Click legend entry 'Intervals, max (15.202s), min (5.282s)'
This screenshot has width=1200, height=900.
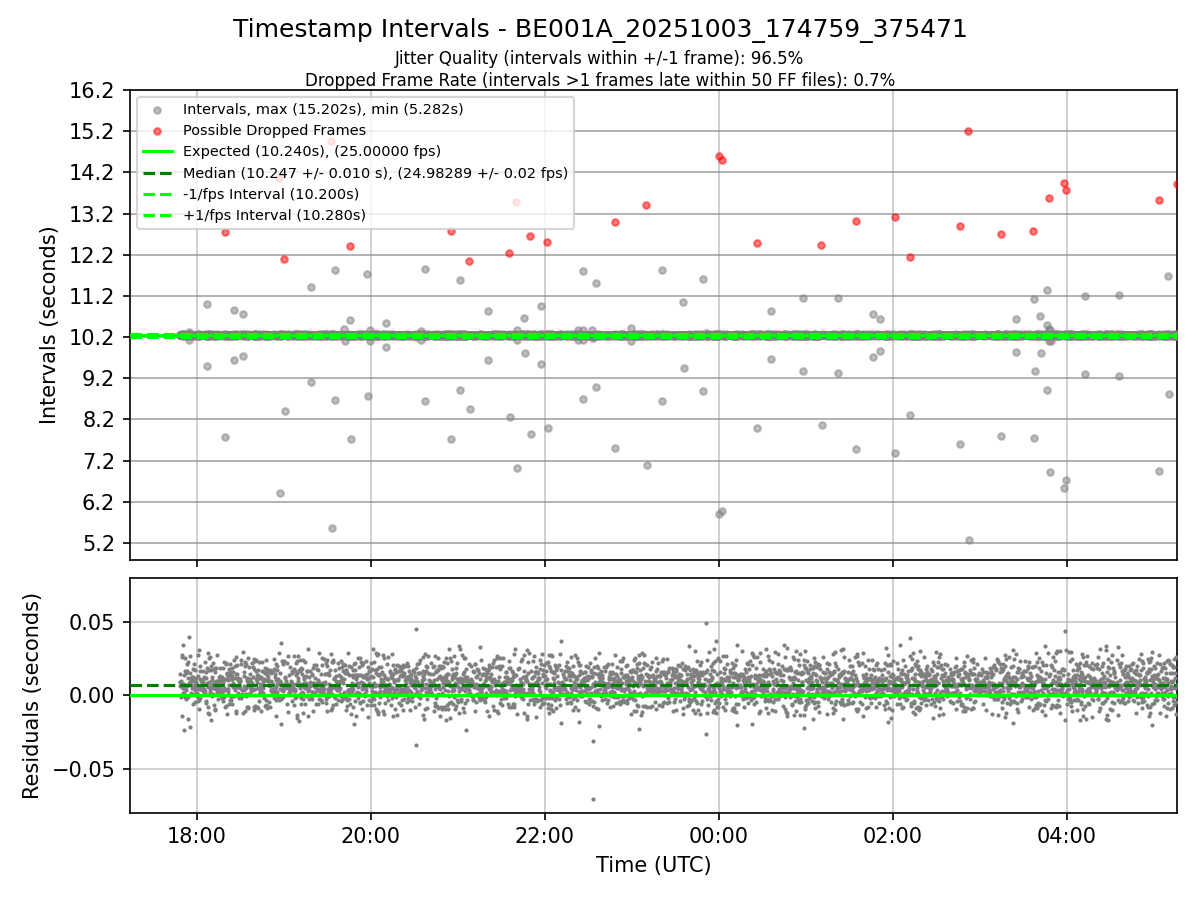coord(323,108)
